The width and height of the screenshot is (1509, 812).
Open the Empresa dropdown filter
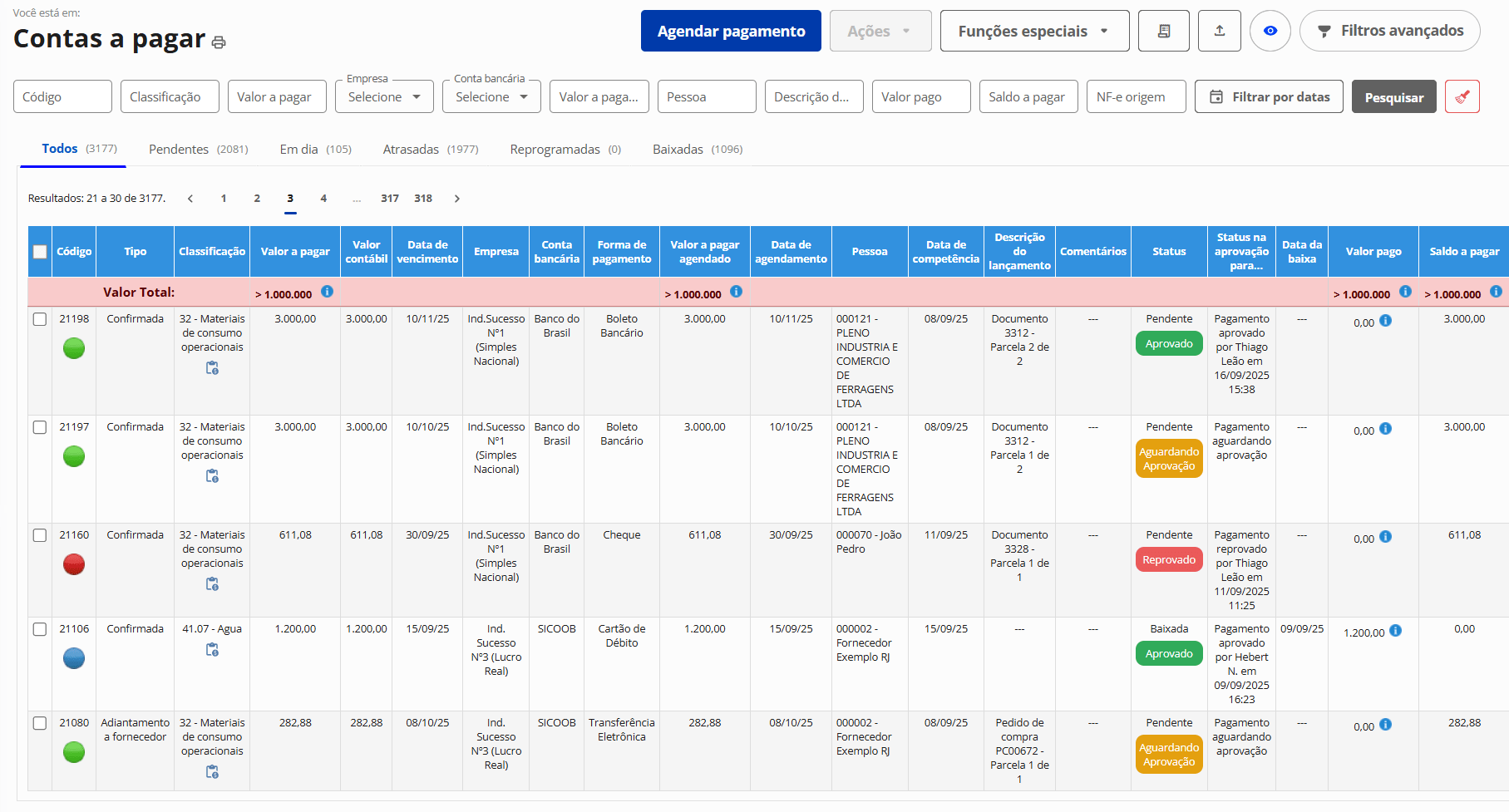click(384, 96)
